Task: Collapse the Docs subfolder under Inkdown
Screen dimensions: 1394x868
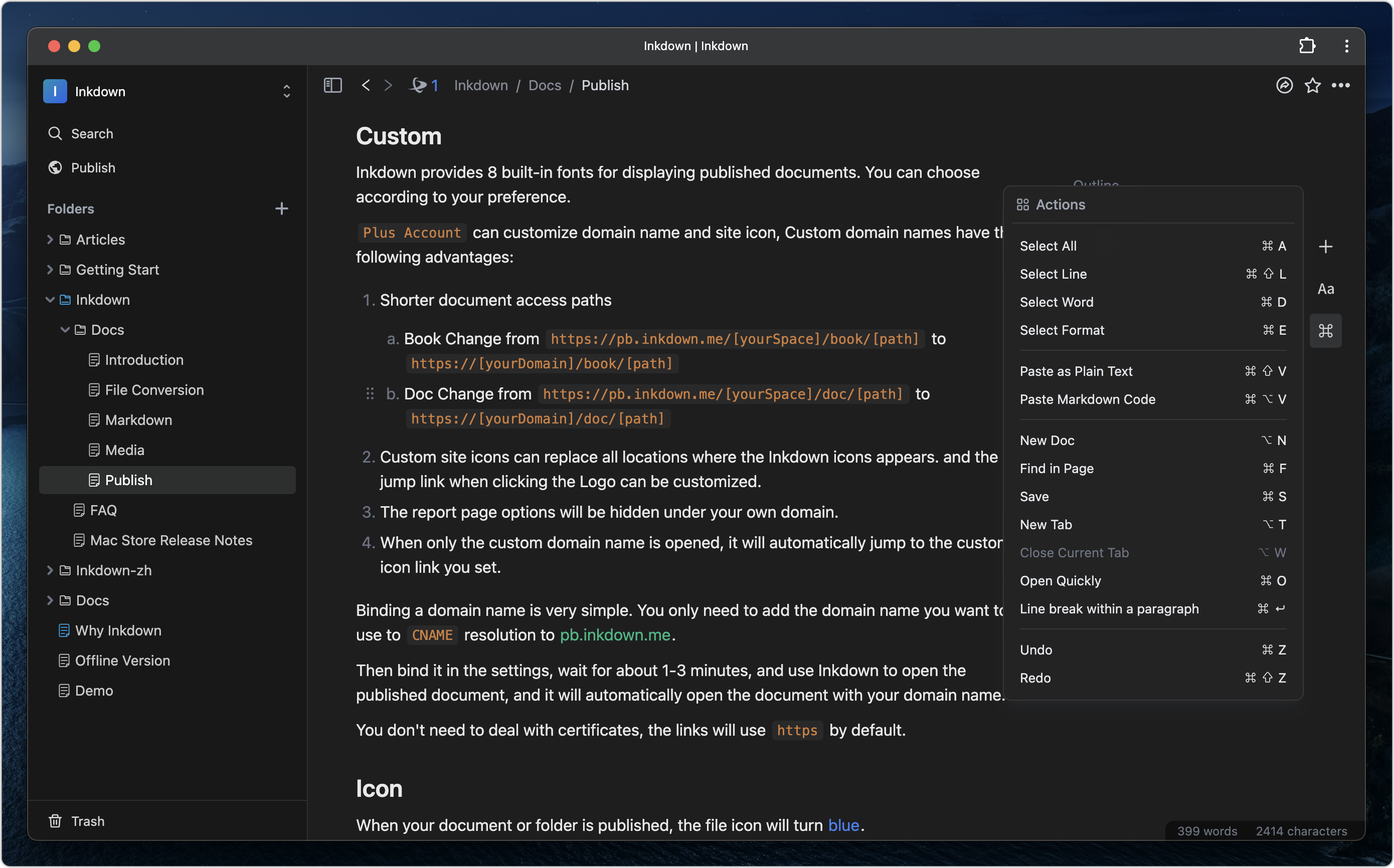Action: point(65,330)
